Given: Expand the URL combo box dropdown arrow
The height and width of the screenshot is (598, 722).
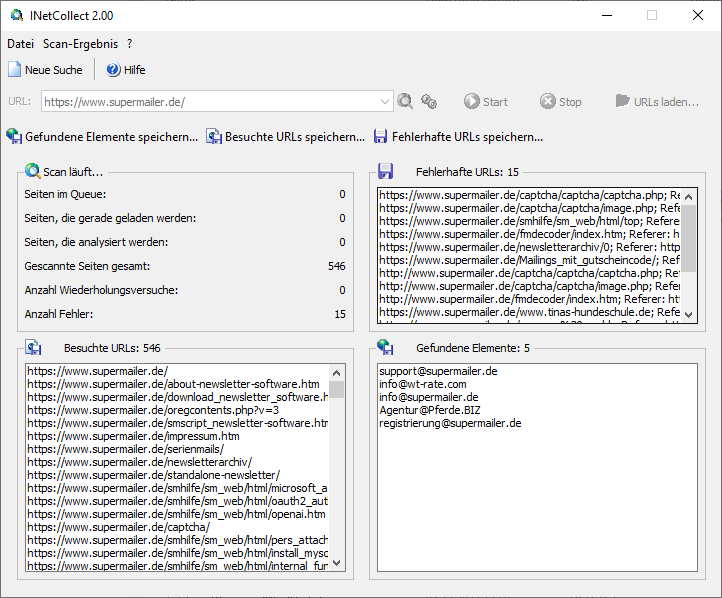Looking at the screenshot, I should coord(385,101).
